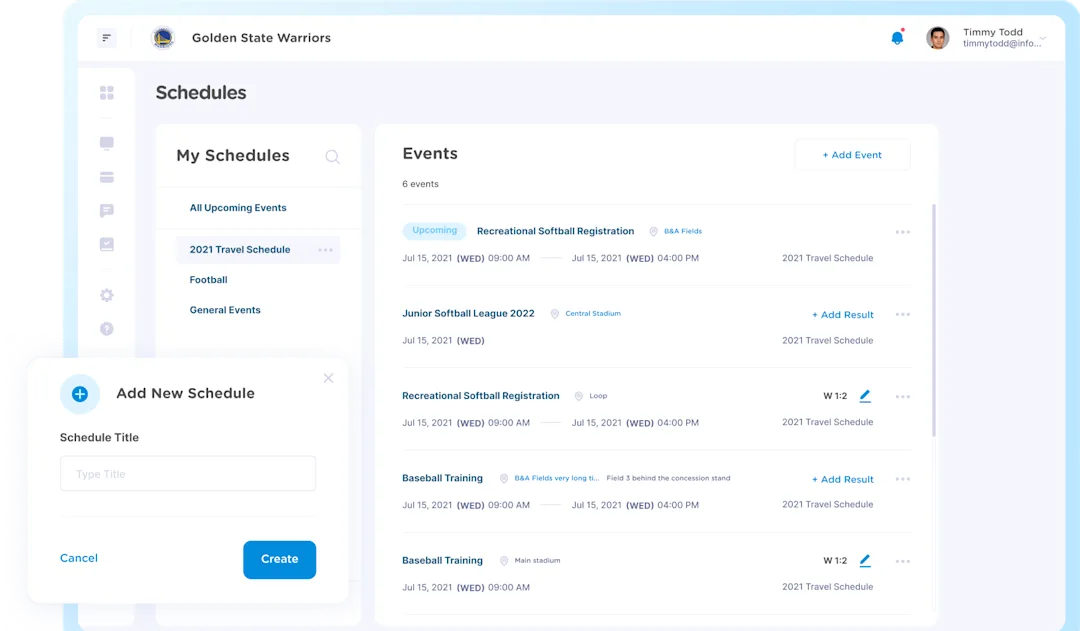Click Cancel in Add New Schedule dialog
This screenshot has height=631, width=1080.
(79, 558)
